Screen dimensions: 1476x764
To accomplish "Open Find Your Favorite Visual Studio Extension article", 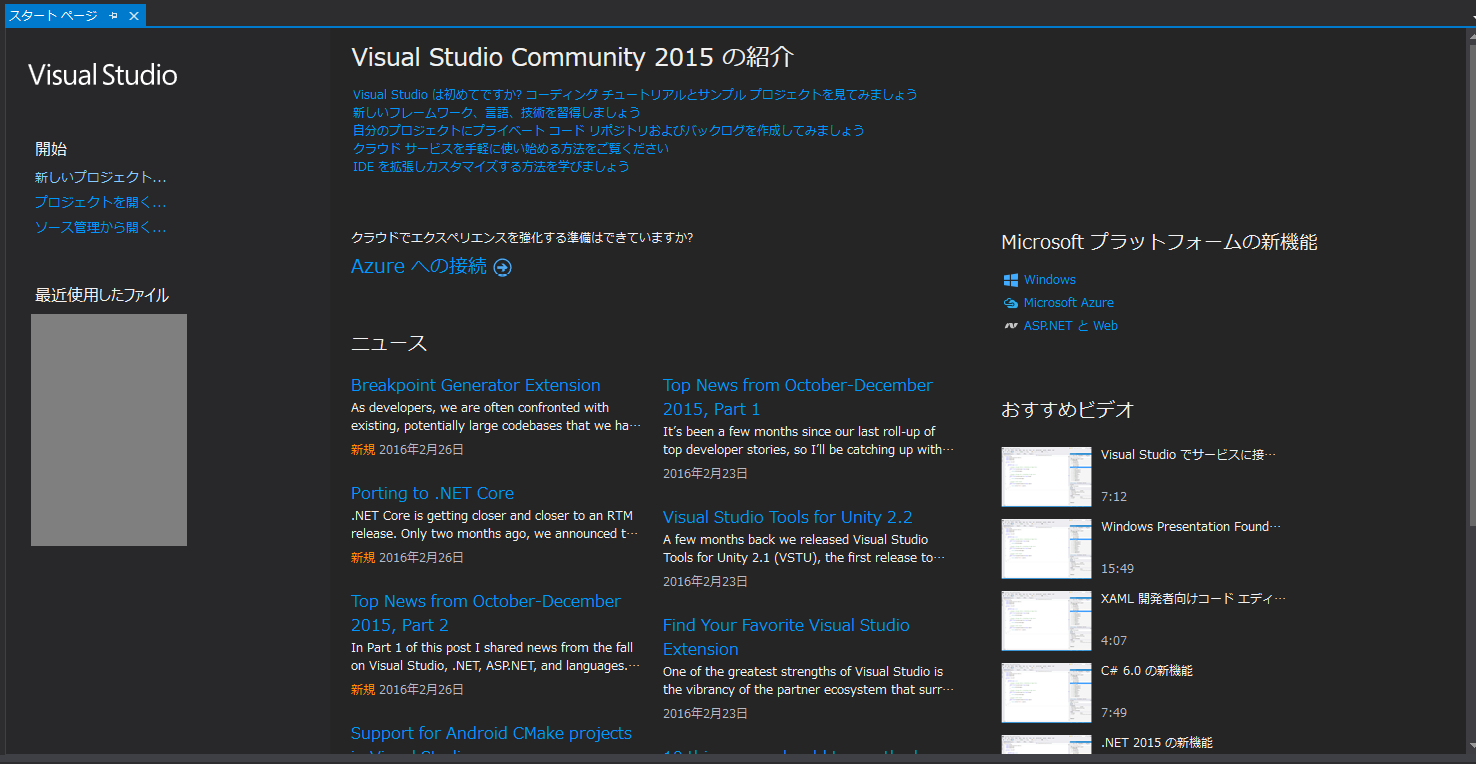I will pyautogui.click(x=786, y=637).
